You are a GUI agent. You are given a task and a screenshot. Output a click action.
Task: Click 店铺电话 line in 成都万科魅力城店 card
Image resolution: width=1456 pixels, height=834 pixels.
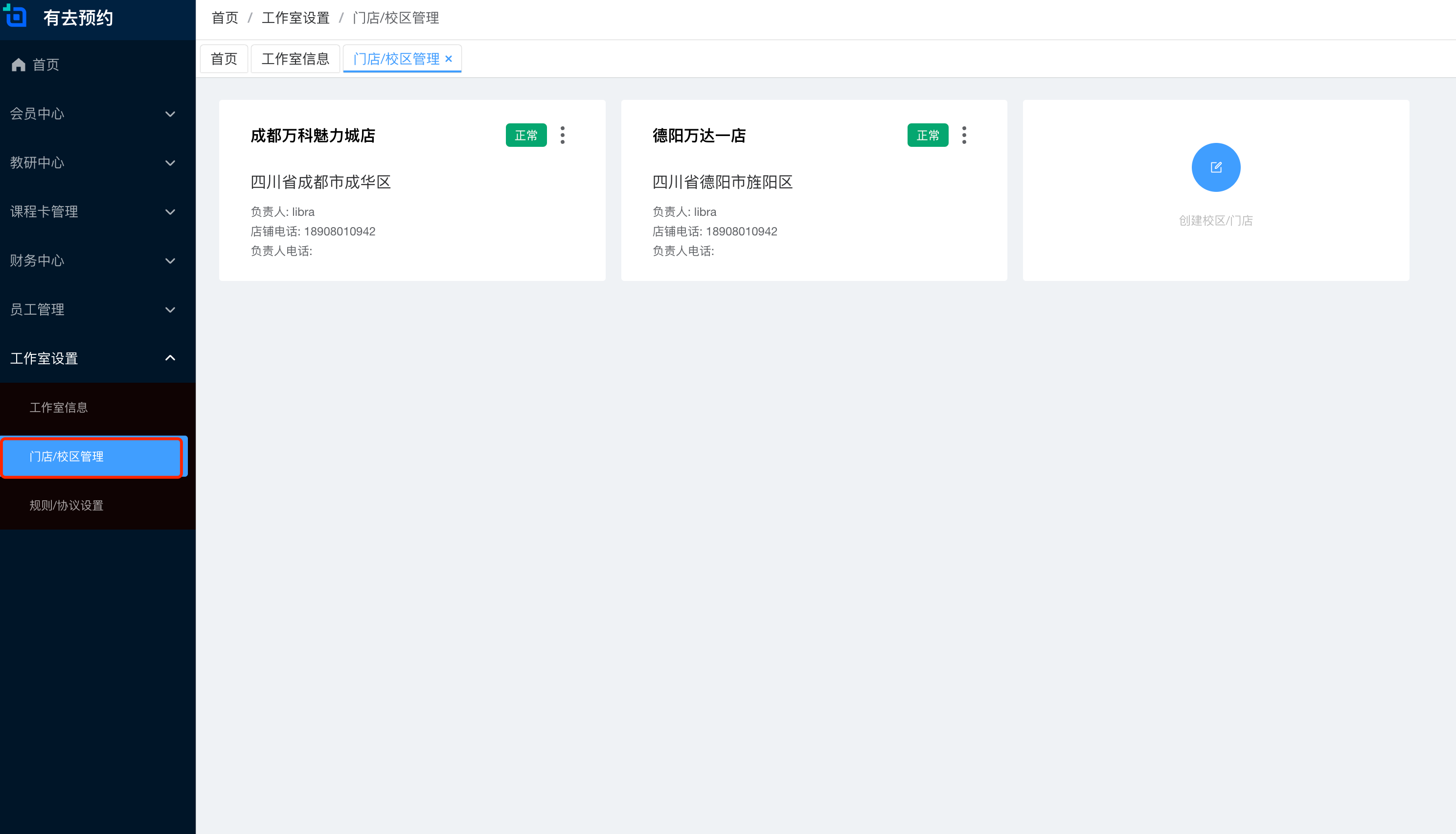(x=313, y=232)
